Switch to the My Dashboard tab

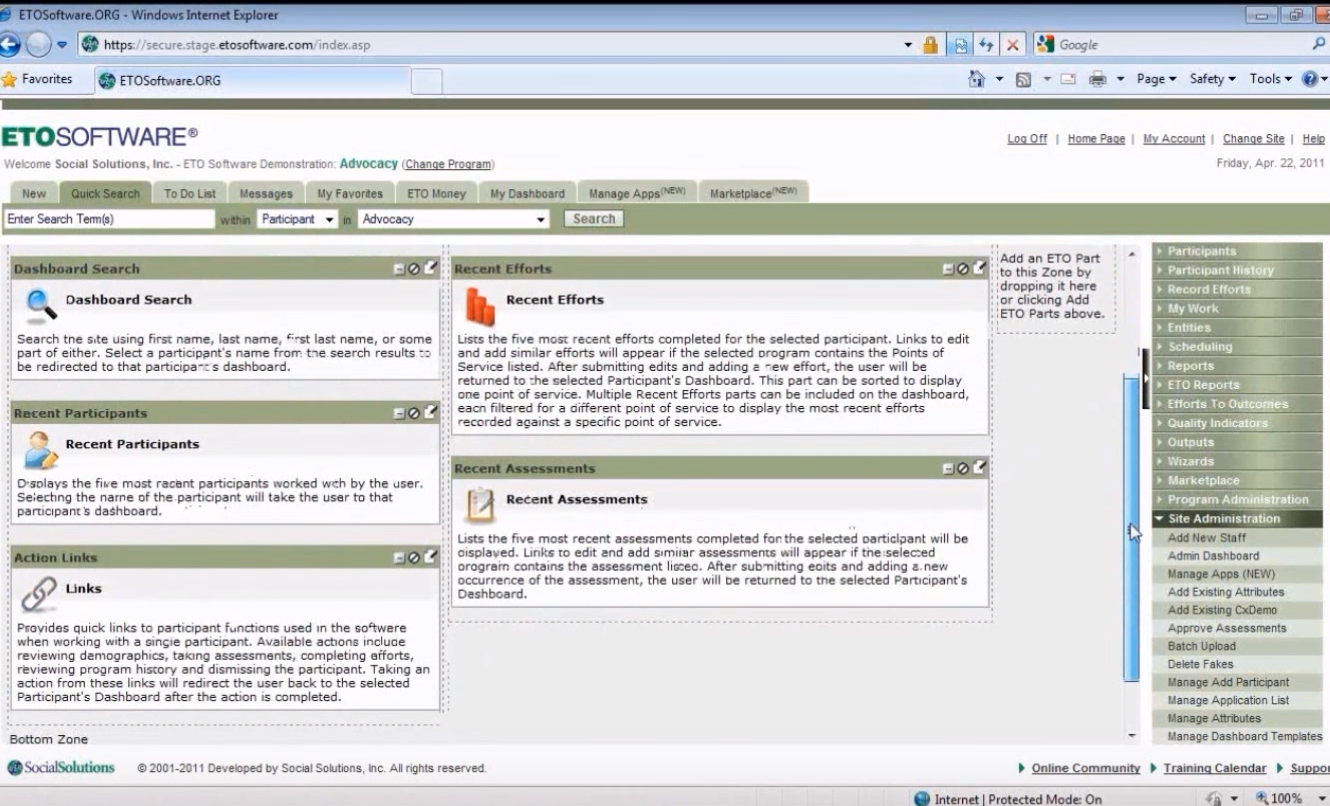coord(526,193)
